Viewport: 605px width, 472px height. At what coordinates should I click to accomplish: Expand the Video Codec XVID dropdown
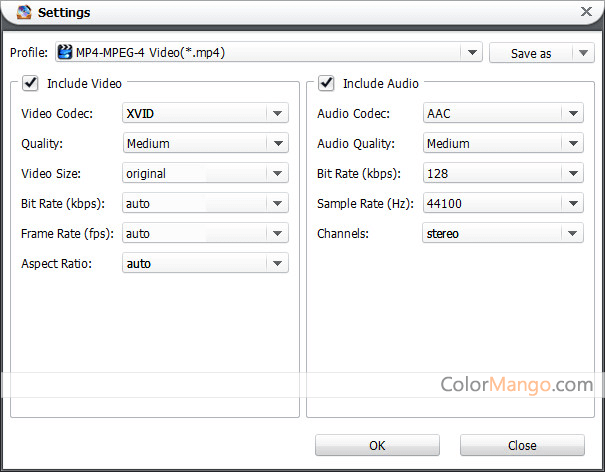[205, 113]
